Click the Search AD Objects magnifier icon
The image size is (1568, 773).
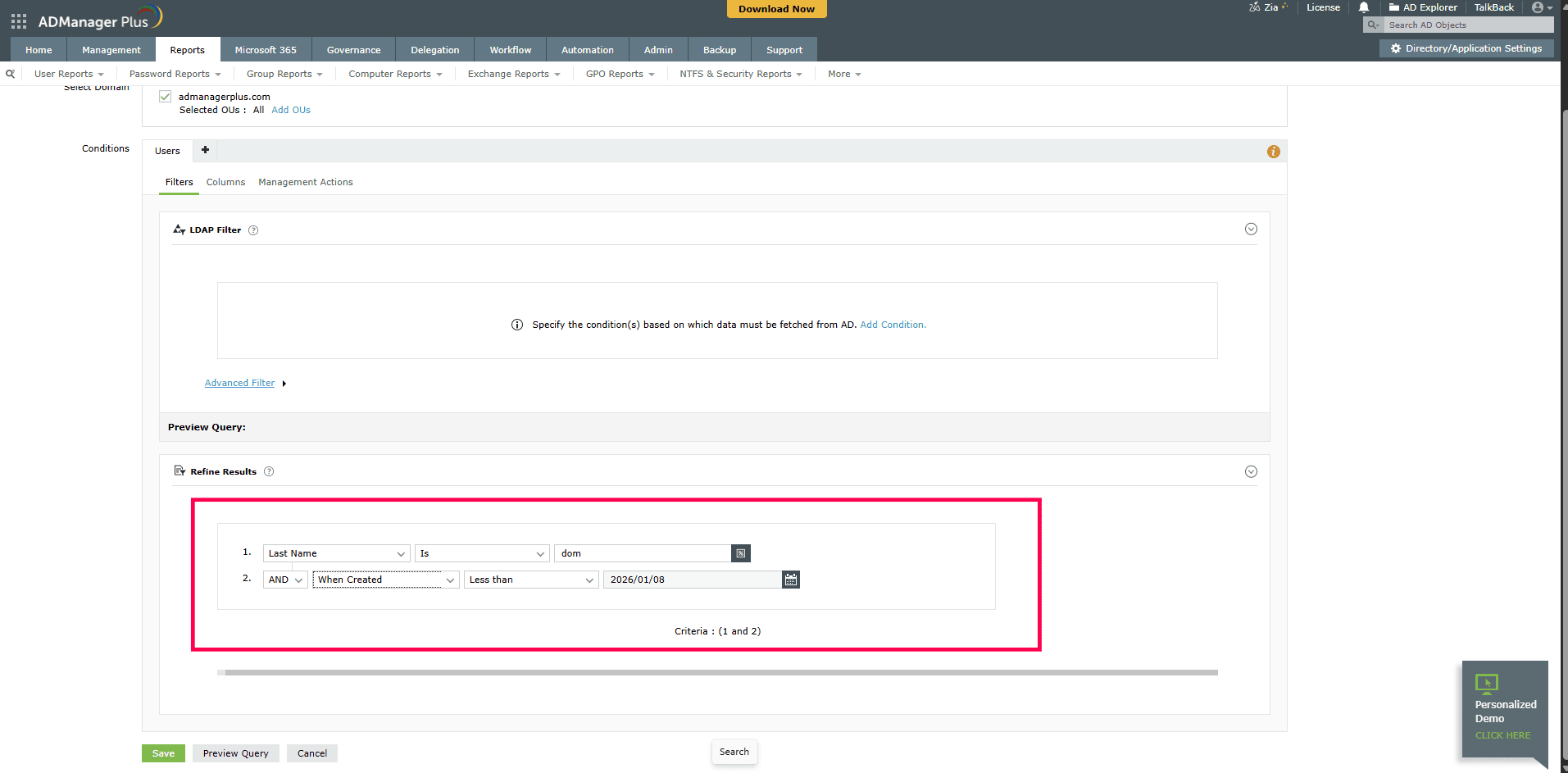[x=1373, y=25]
